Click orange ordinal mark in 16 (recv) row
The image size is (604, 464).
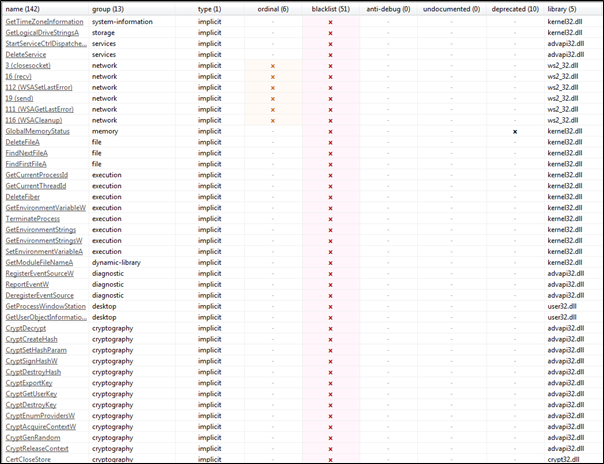pos(273,77)
